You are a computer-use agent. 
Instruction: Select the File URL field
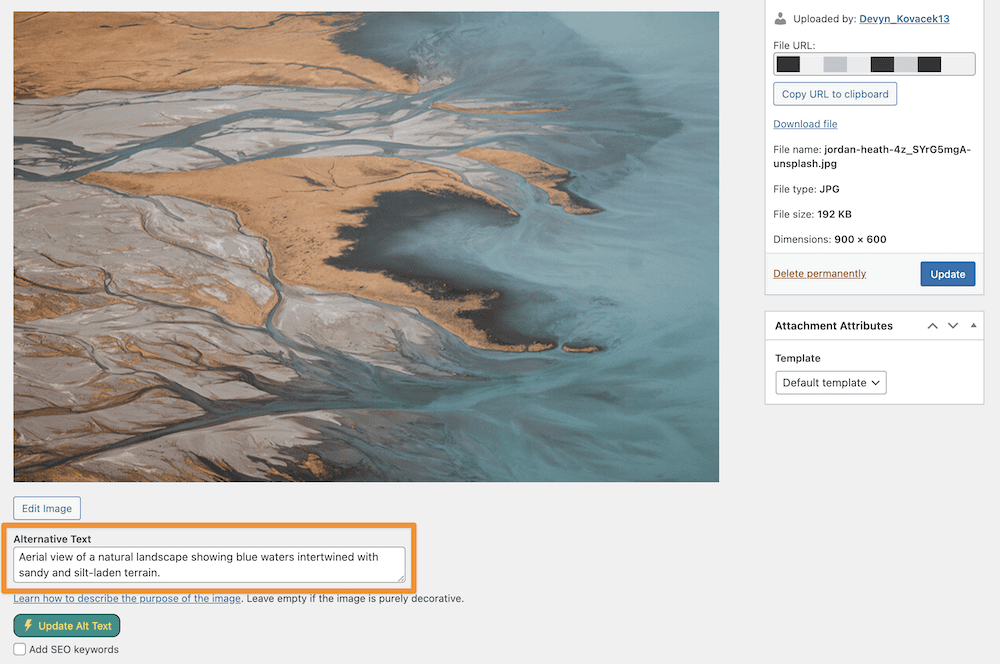(x=875, y=63)
